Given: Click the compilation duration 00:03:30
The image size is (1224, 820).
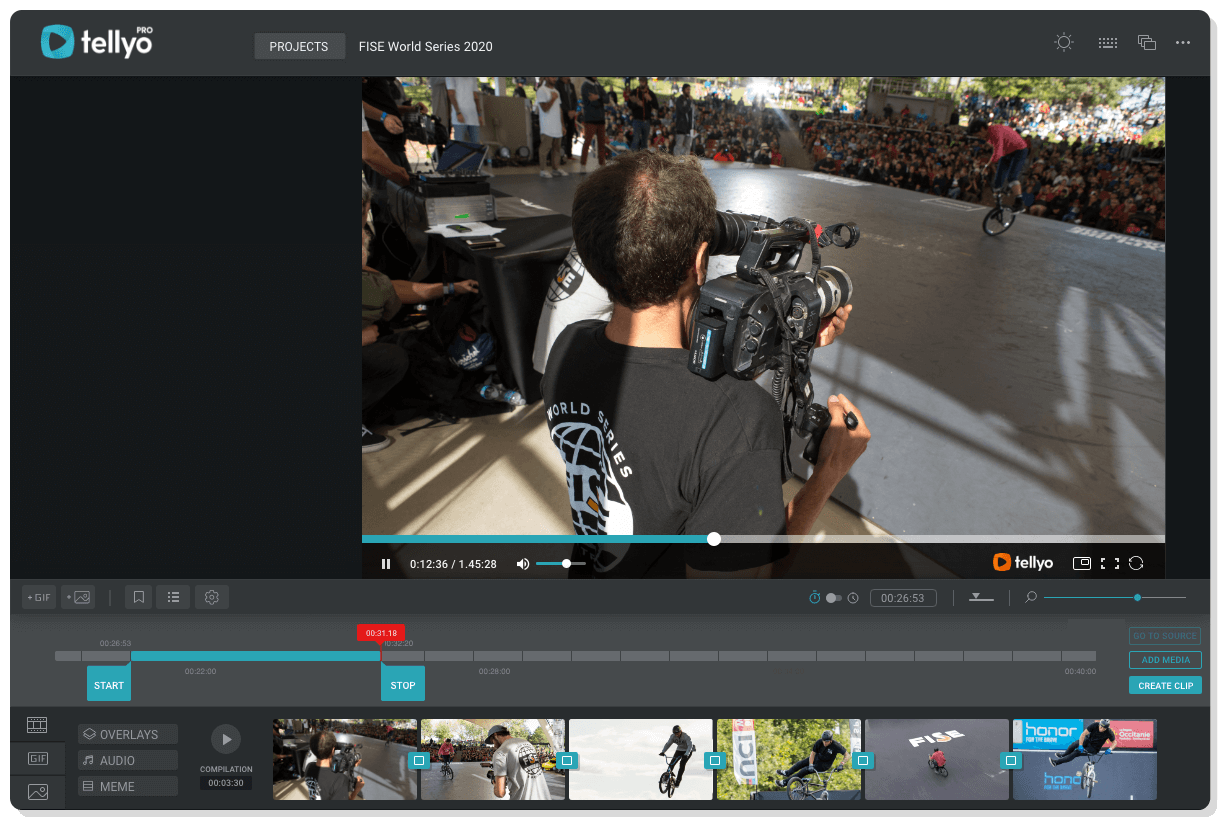Looking at the screenshot, I should (226, 783).
